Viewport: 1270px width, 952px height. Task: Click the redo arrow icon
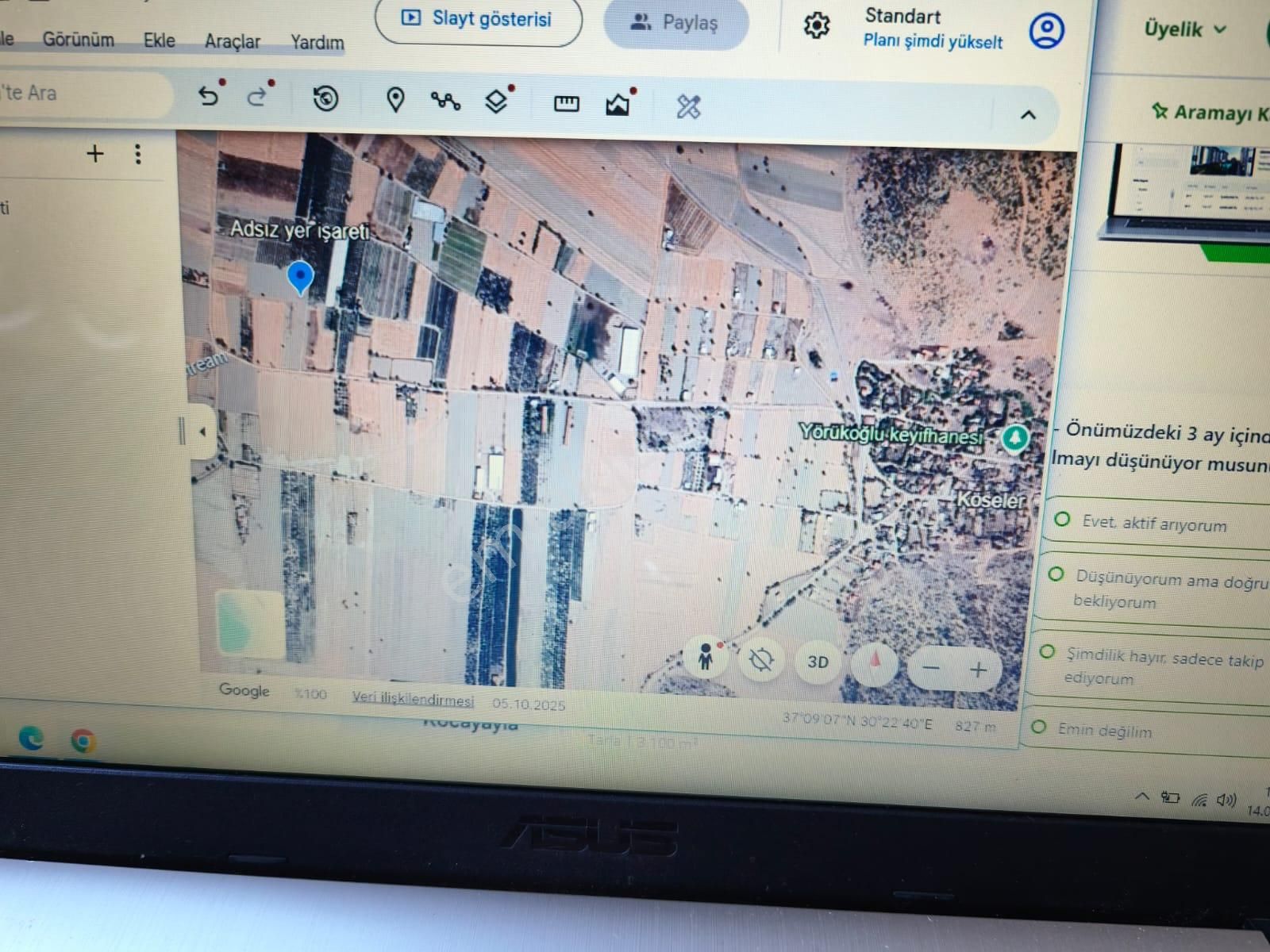tap(256, 97)
